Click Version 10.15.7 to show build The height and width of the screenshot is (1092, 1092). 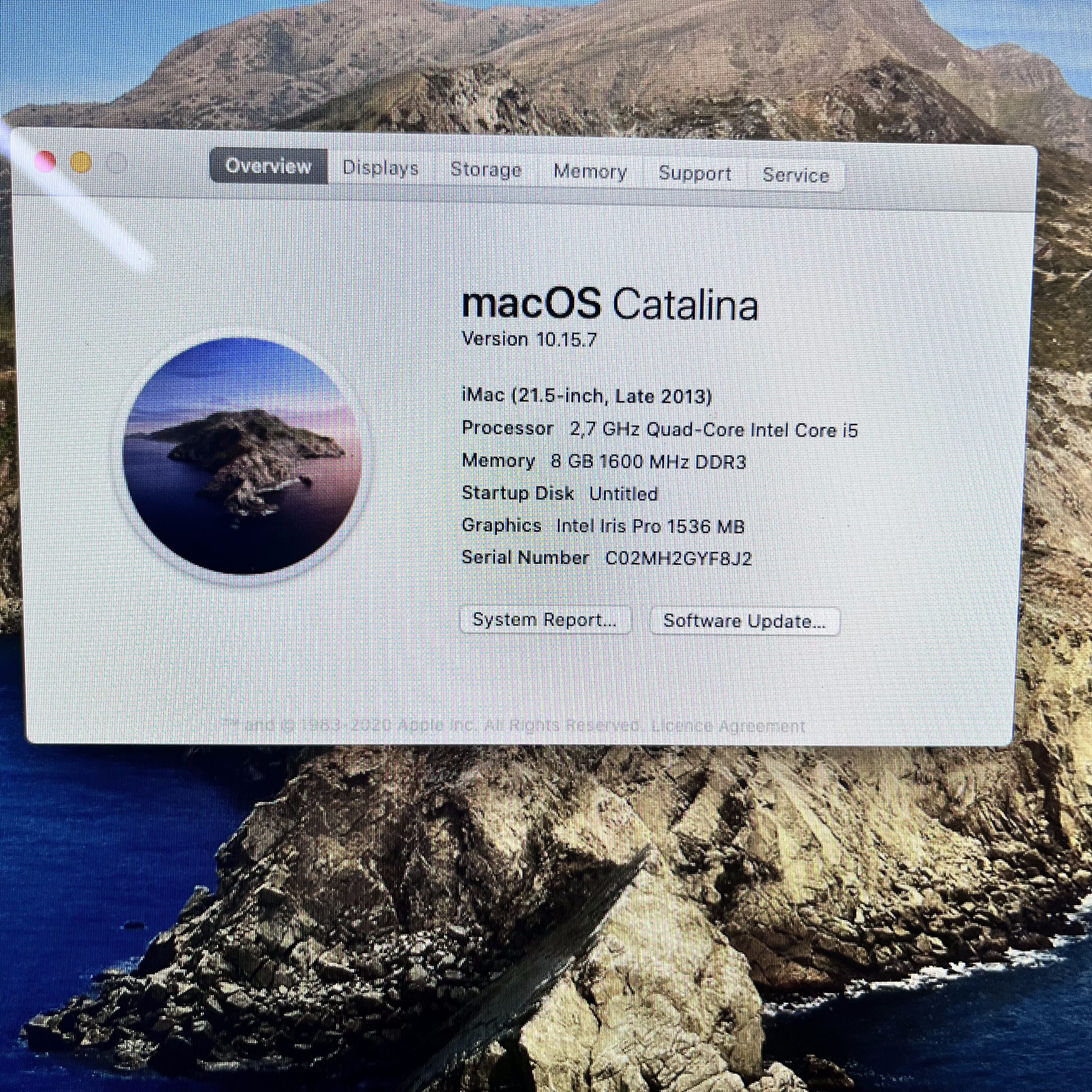[x=529, y=339]
